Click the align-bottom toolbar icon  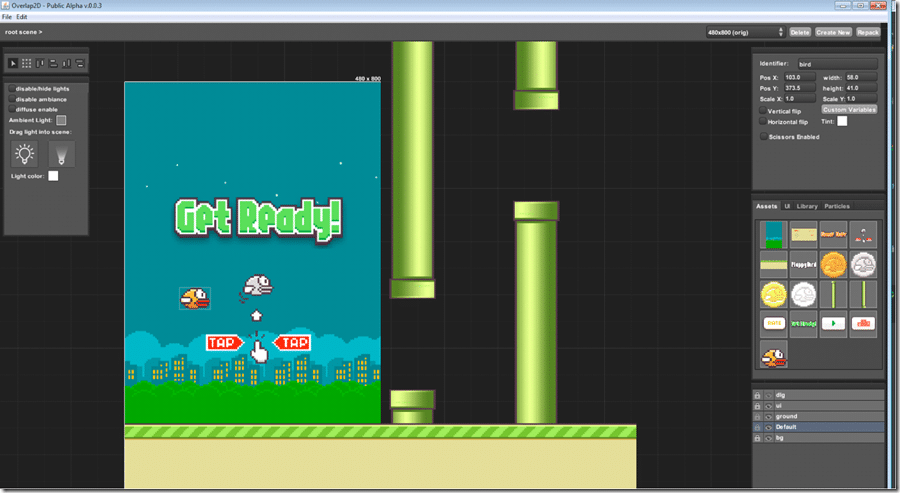(67, 63)
